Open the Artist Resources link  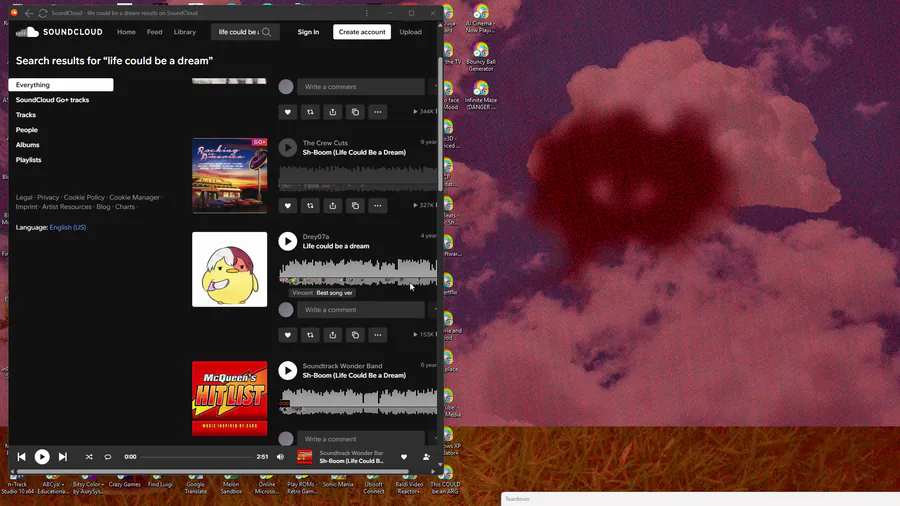point(67,207)
